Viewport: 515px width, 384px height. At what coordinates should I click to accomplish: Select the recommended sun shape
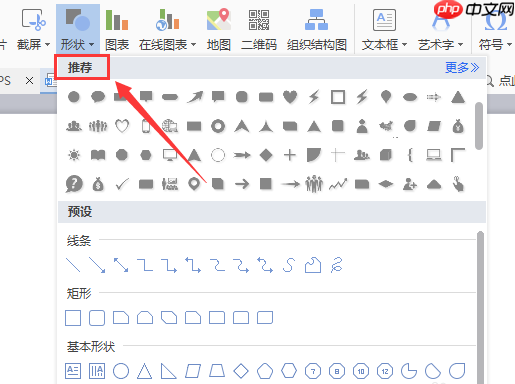74,155
